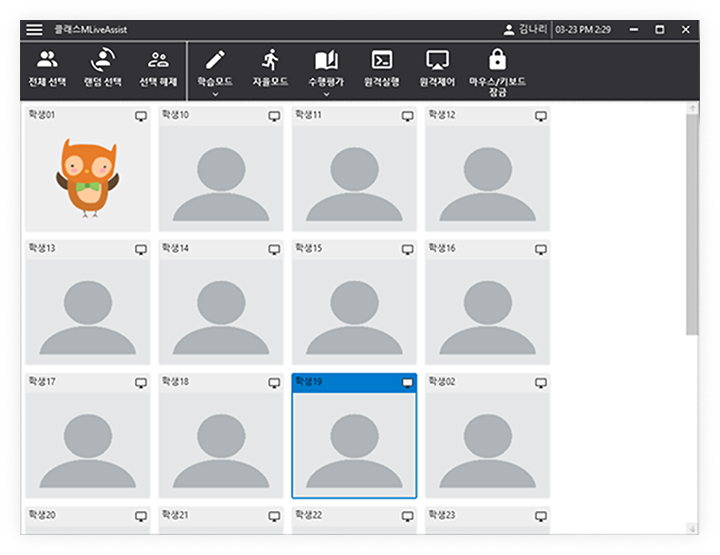Viewport: 720px width, 555px height.
Task: Click the scrollbar down arrow
Action: tap(692, 528)
